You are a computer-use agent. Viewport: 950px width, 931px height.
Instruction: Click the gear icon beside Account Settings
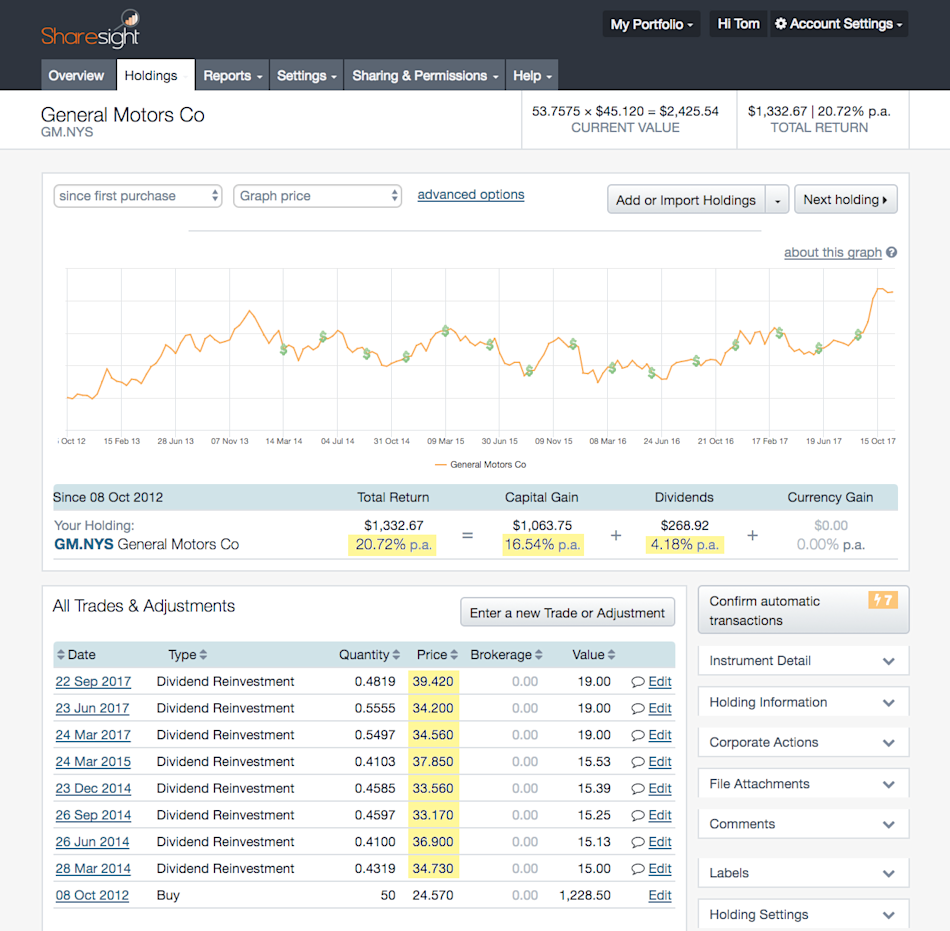[x=781, y=24]
